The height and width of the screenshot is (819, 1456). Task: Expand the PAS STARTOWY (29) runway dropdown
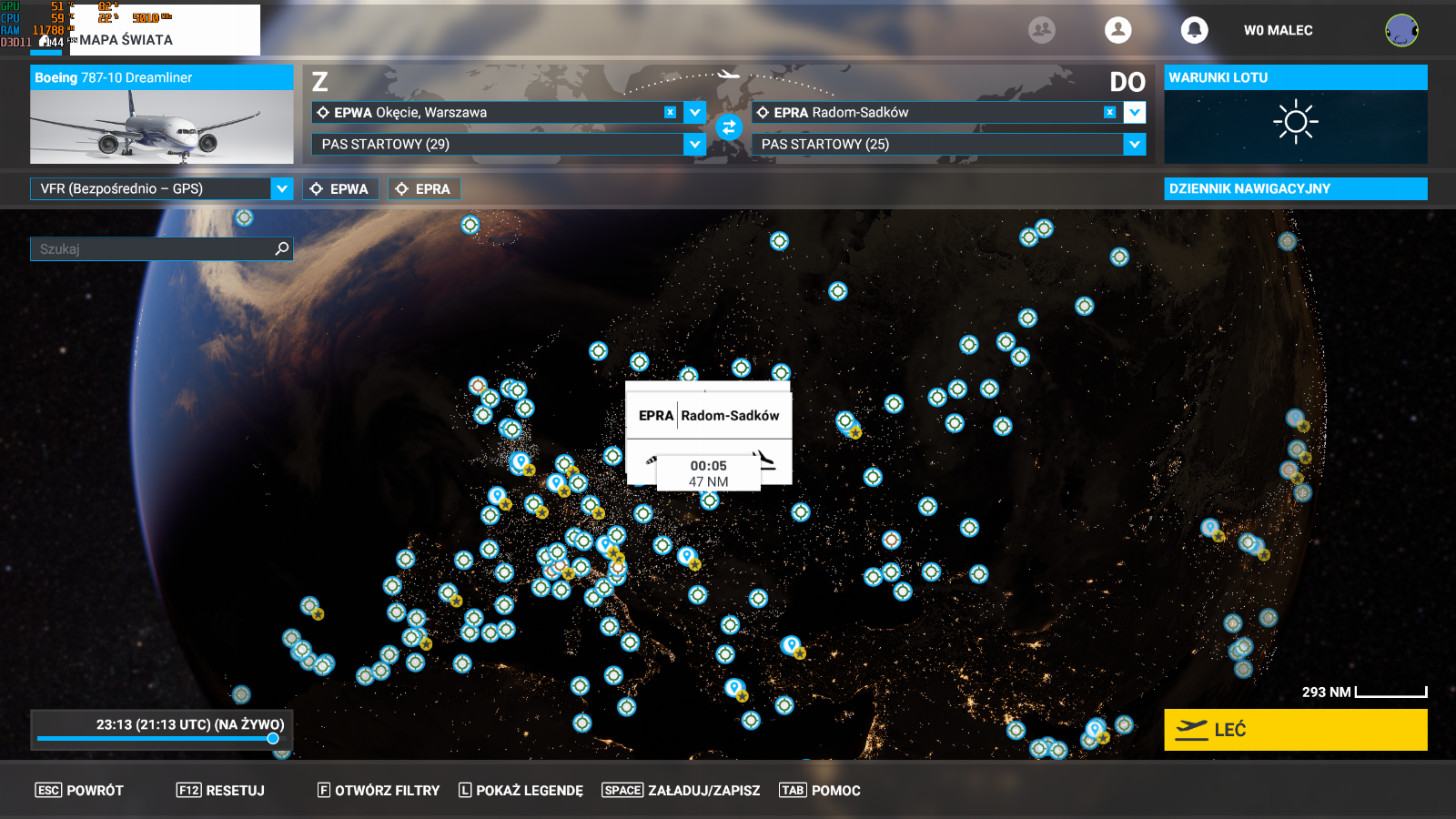(695, 144)
